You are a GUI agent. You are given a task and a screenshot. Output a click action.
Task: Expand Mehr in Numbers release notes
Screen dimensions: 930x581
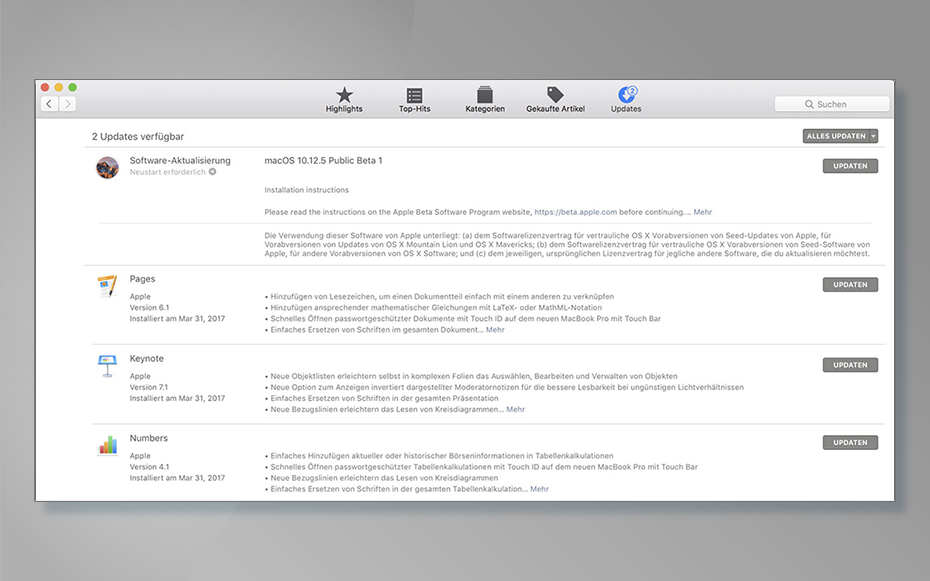(x=539, y=489)
